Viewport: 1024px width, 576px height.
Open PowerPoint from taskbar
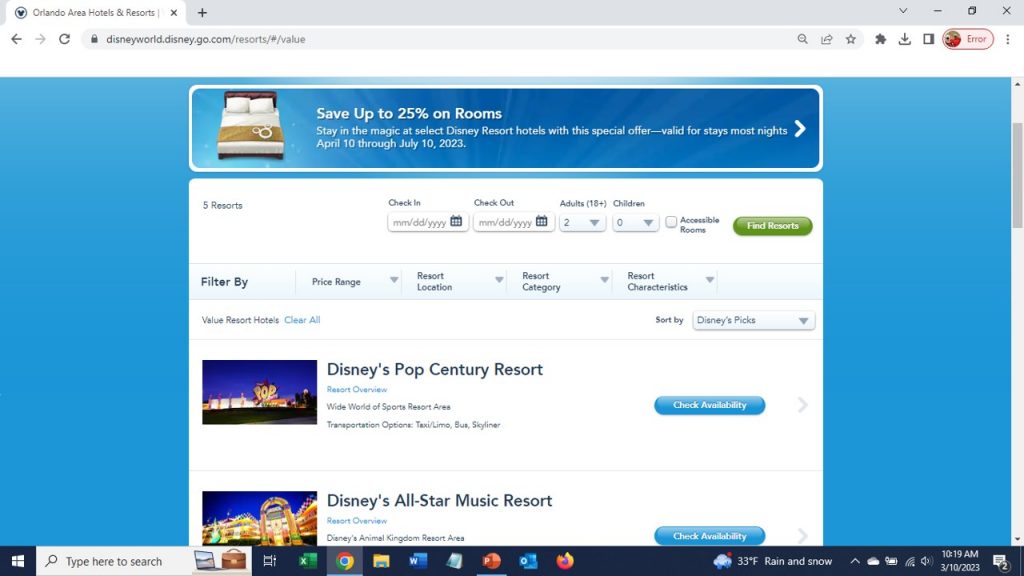(491, 561)
